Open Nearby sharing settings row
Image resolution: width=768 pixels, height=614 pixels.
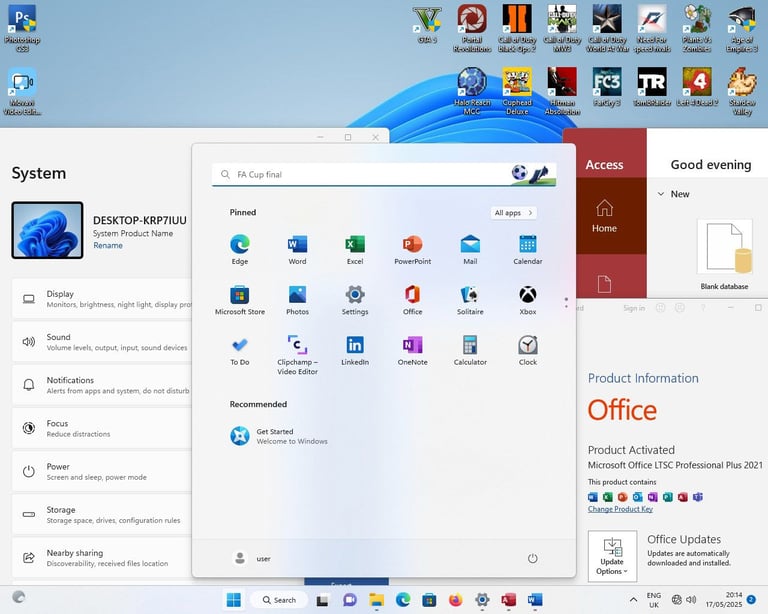tap(102, 558)
